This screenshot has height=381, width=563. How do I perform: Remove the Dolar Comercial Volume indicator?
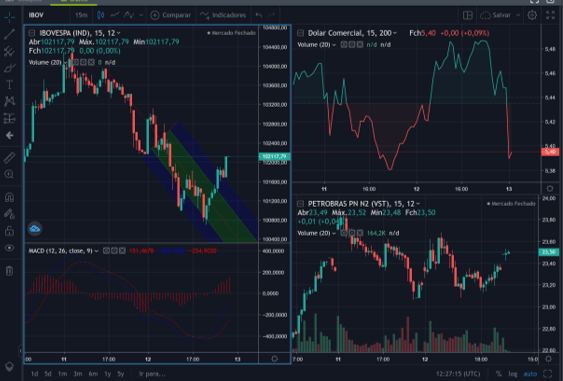[x=360, y=45]
